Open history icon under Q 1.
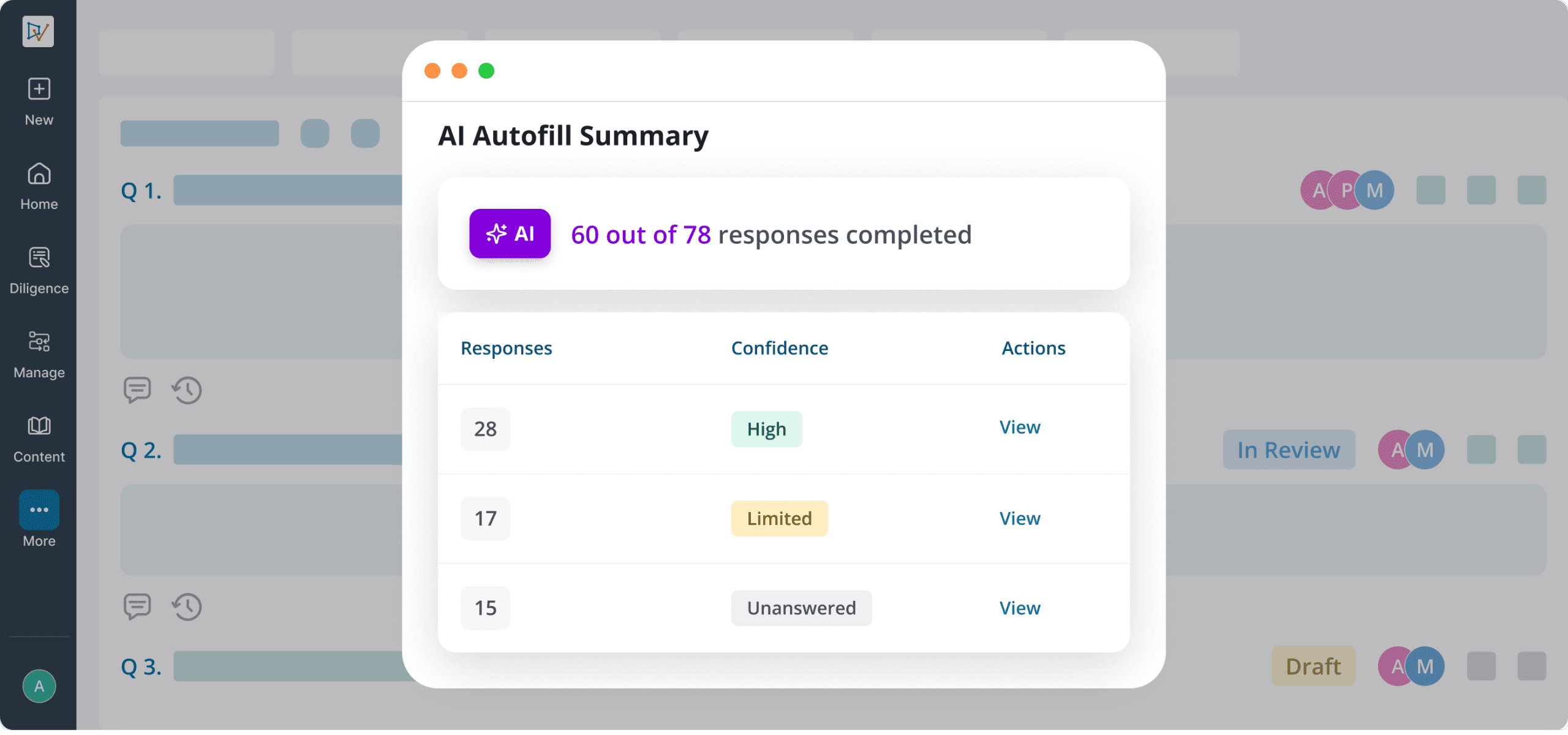Viewport: 1568px width, 735px height. (x=187, y=390)
